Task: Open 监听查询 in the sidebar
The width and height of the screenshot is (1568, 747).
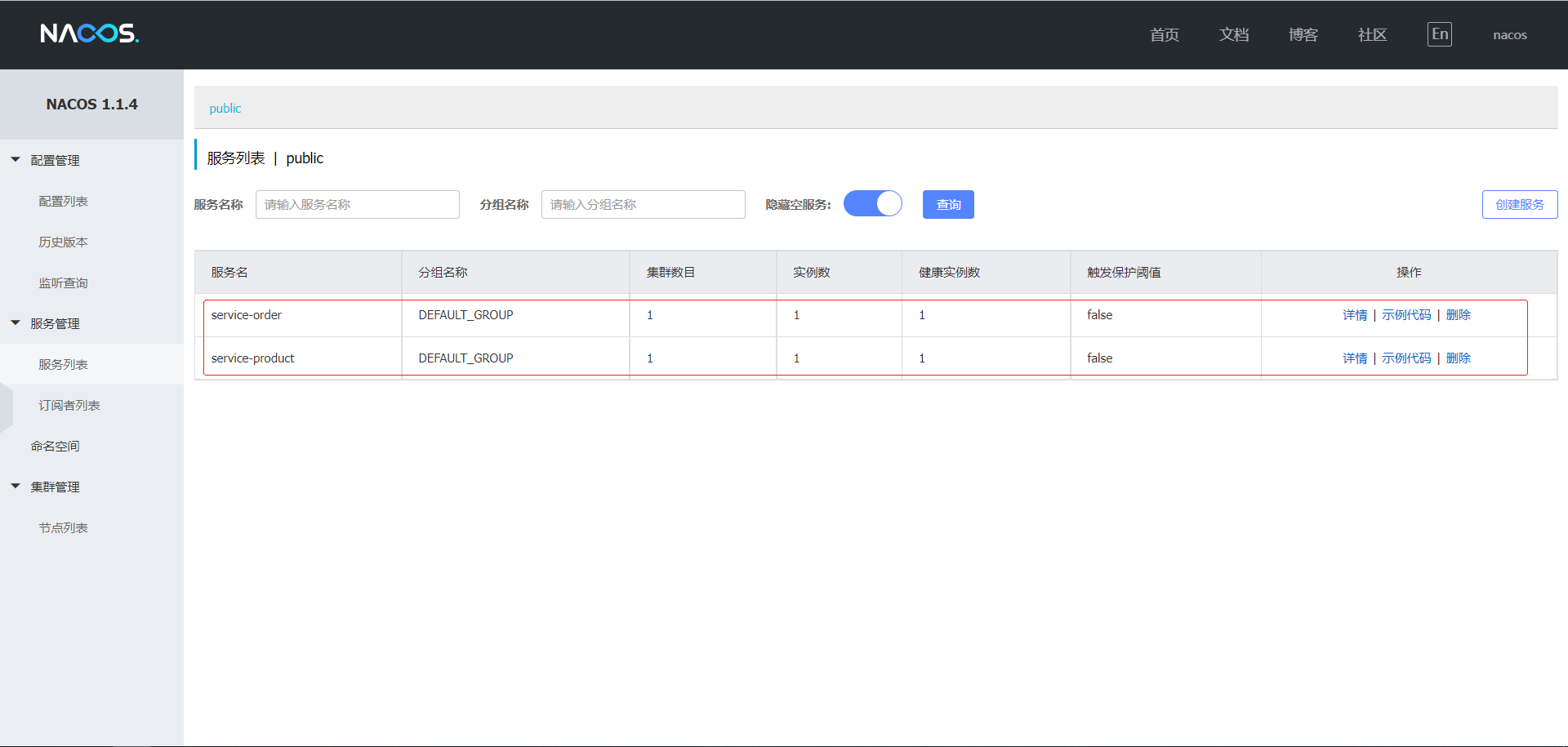Action: click(x=64, y=282)
